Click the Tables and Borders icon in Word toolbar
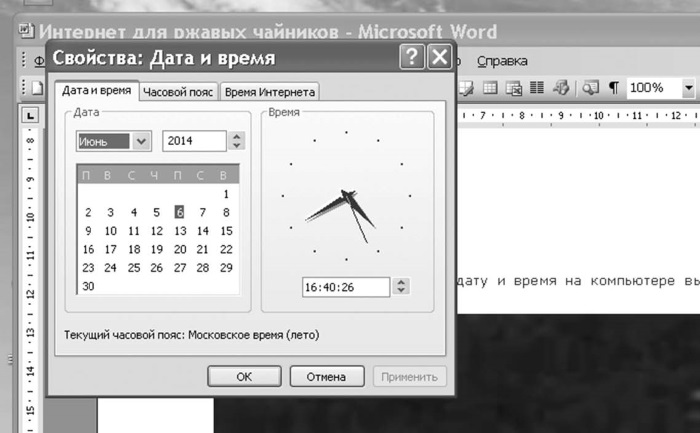The width and height of the screenshot is (700, 433). pos(466,88)
